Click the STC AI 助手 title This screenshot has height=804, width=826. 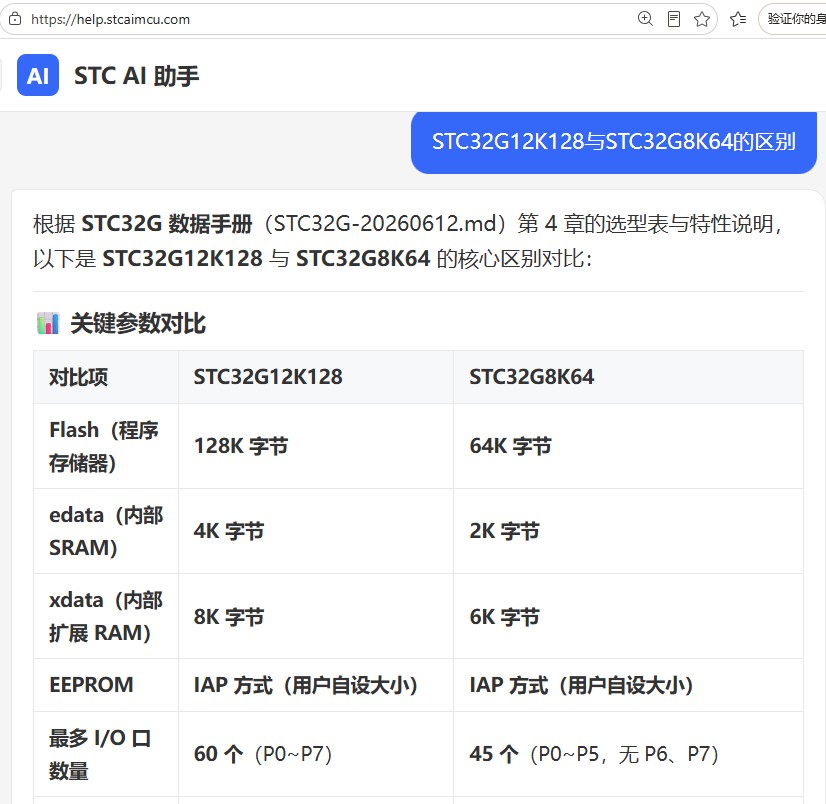[x=136, y=76]
